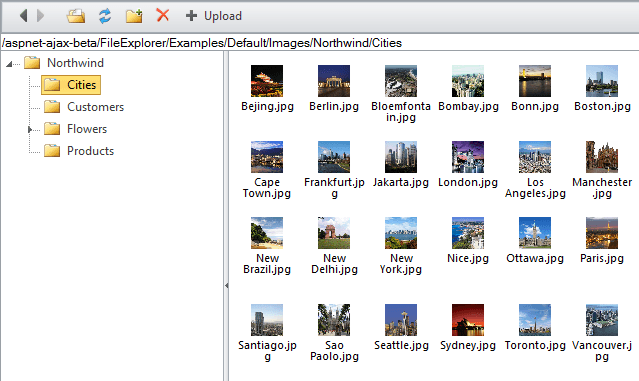This screenshot has height=381, width=639.
Task: Click the Back navigation arrow
Action: pyautogui.click(x=24, y=16)
